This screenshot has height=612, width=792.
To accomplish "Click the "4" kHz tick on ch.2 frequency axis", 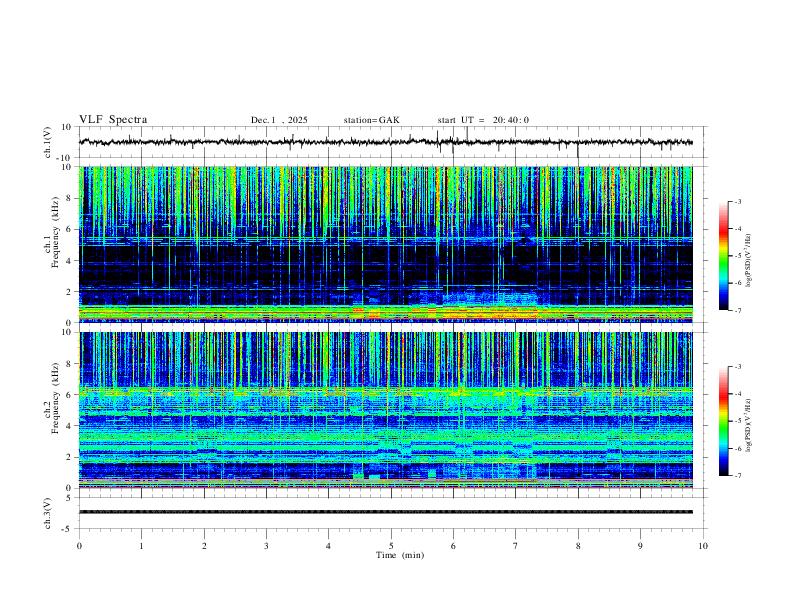I will pyautogui.click(x=70, y=426).
